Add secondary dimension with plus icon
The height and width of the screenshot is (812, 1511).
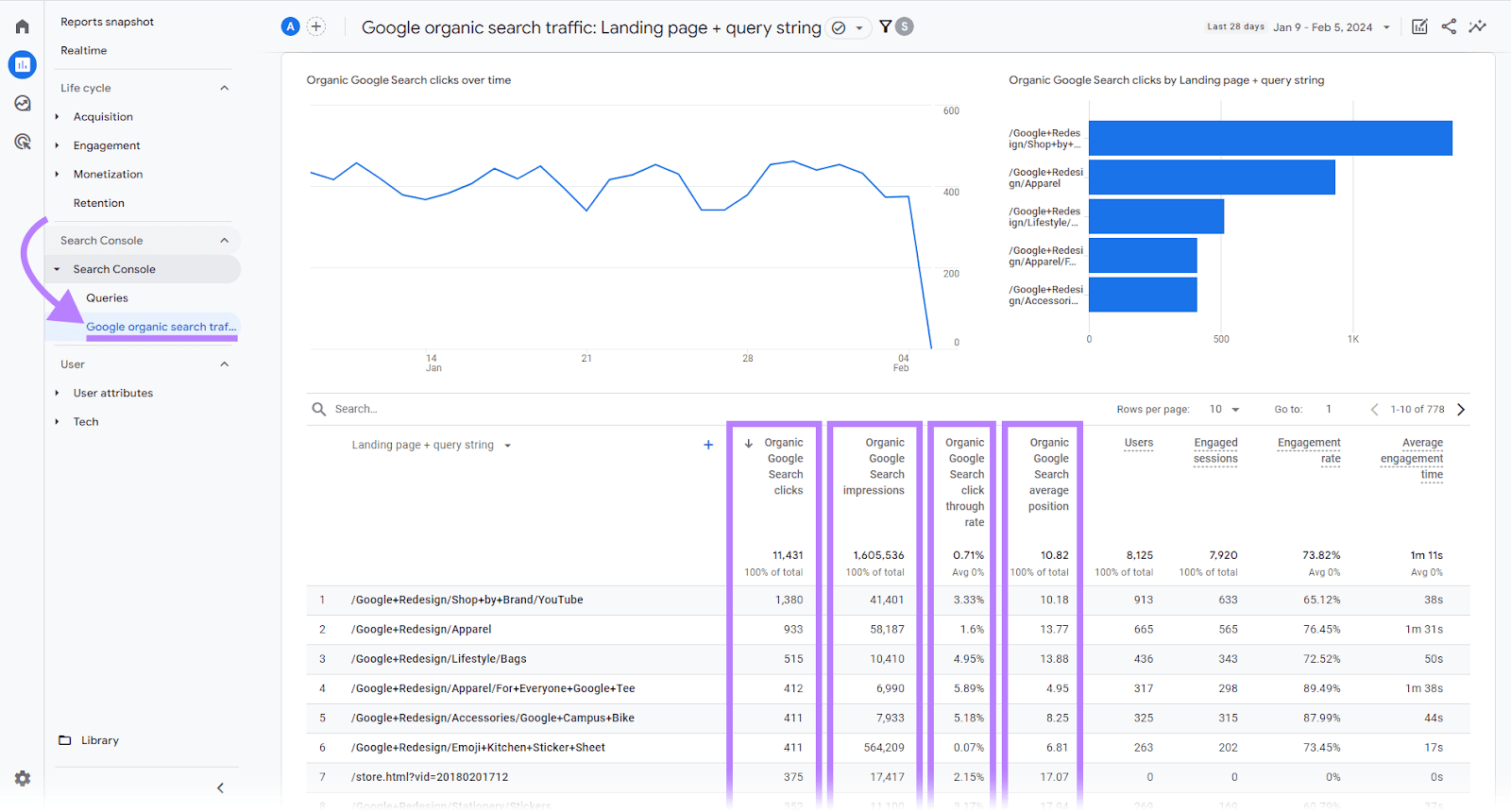coord(708,445)
